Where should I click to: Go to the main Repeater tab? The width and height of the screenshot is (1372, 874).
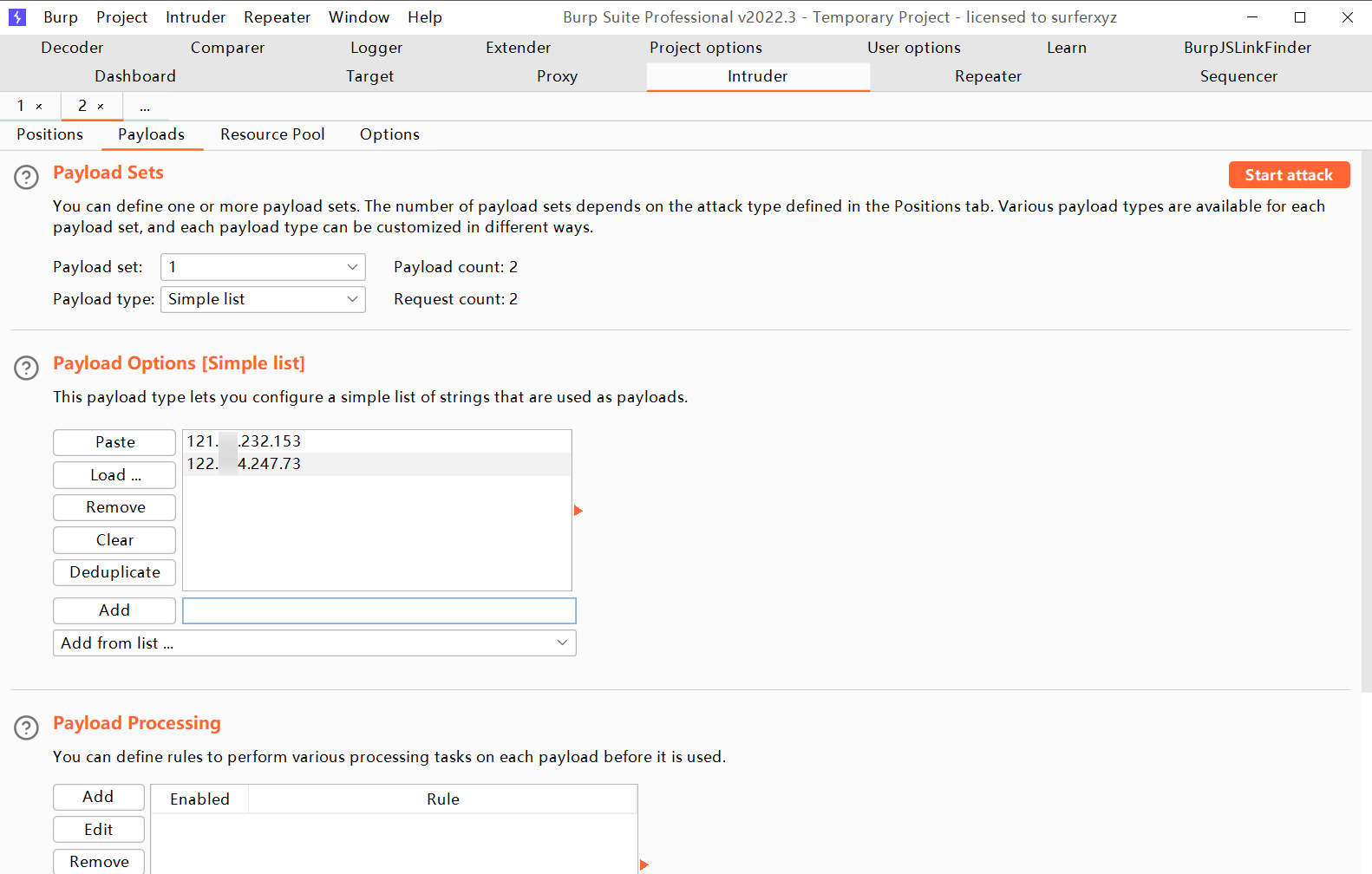tap(989, 76)
